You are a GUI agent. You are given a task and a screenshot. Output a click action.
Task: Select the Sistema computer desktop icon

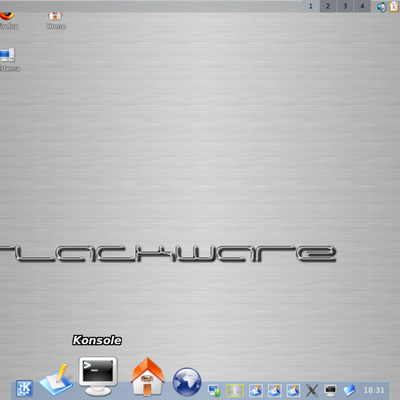point(9,60)
